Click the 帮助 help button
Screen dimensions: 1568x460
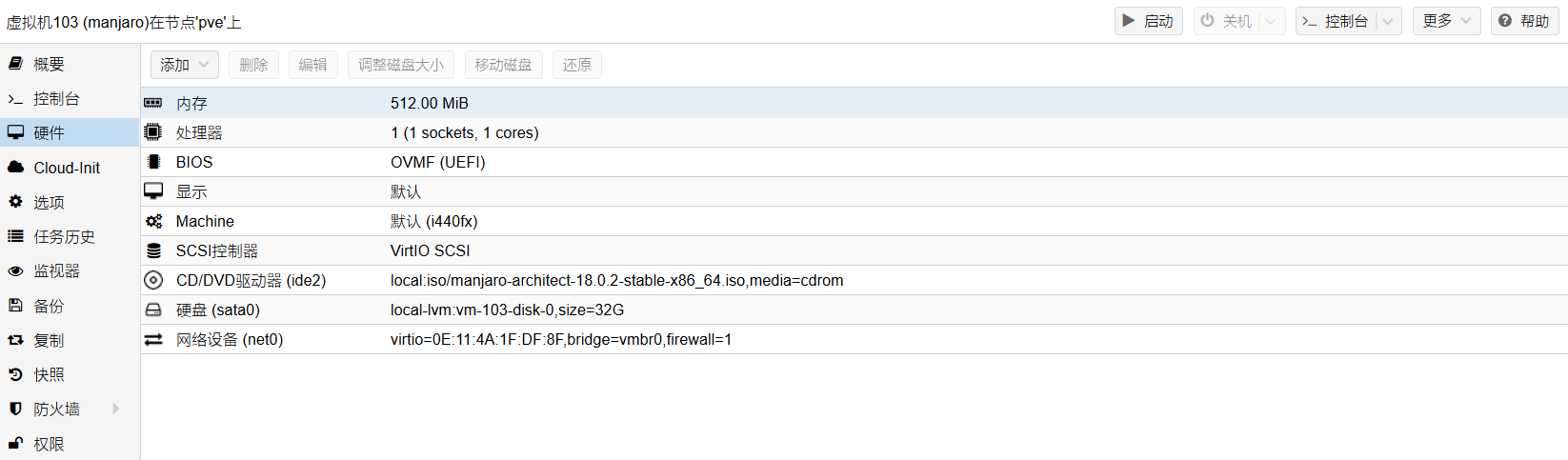click(1524, 21)
